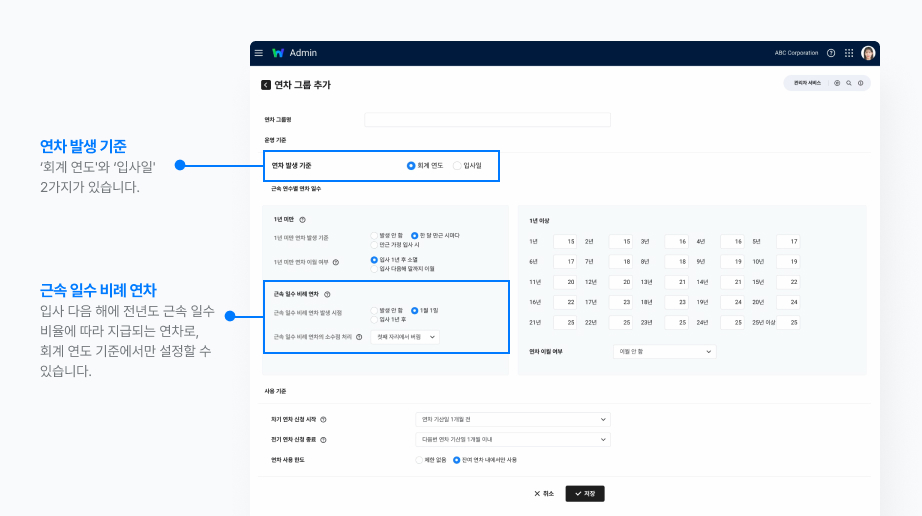922x516 pixels.
Task: Click the 저장 save button
Action: click(585, 493)
